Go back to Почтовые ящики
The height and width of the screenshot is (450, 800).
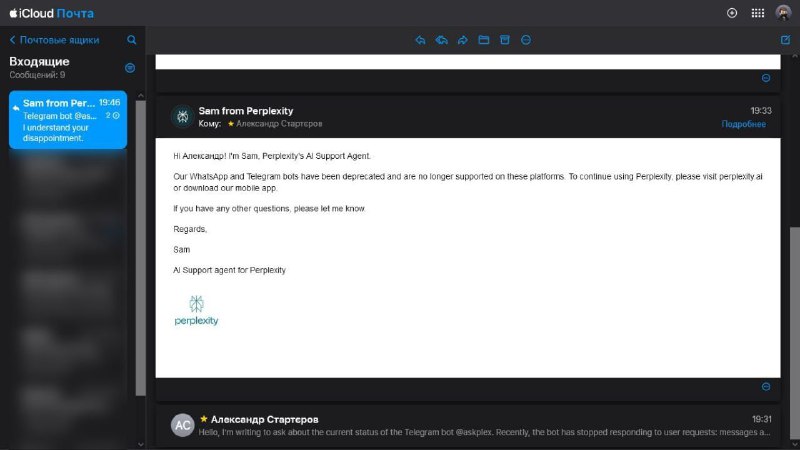[54, 40]
